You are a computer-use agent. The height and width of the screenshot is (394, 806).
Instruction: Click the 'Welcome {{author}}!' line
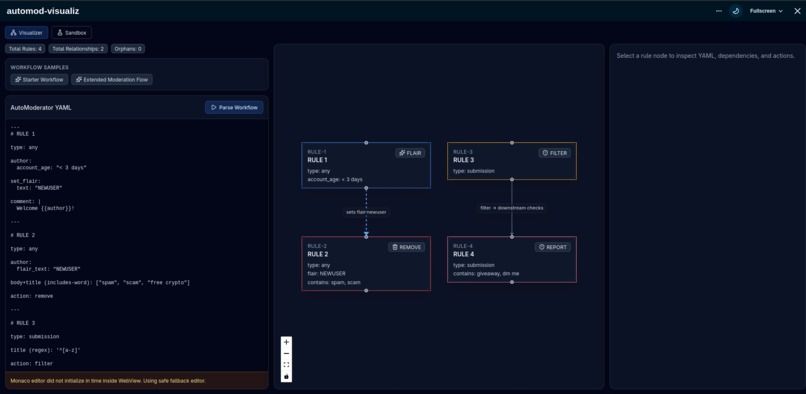point(45,208)
